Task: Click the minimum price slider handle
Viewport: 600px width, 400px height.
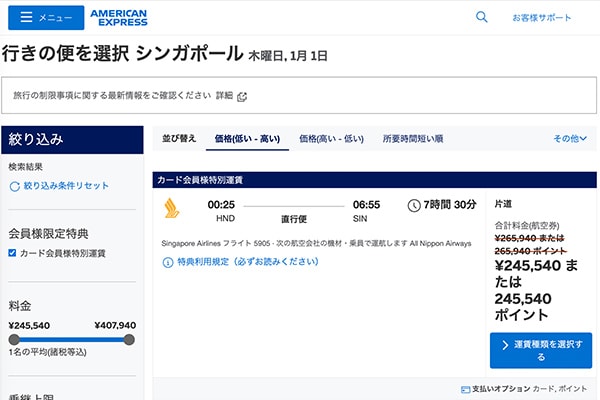Action: 13,340
